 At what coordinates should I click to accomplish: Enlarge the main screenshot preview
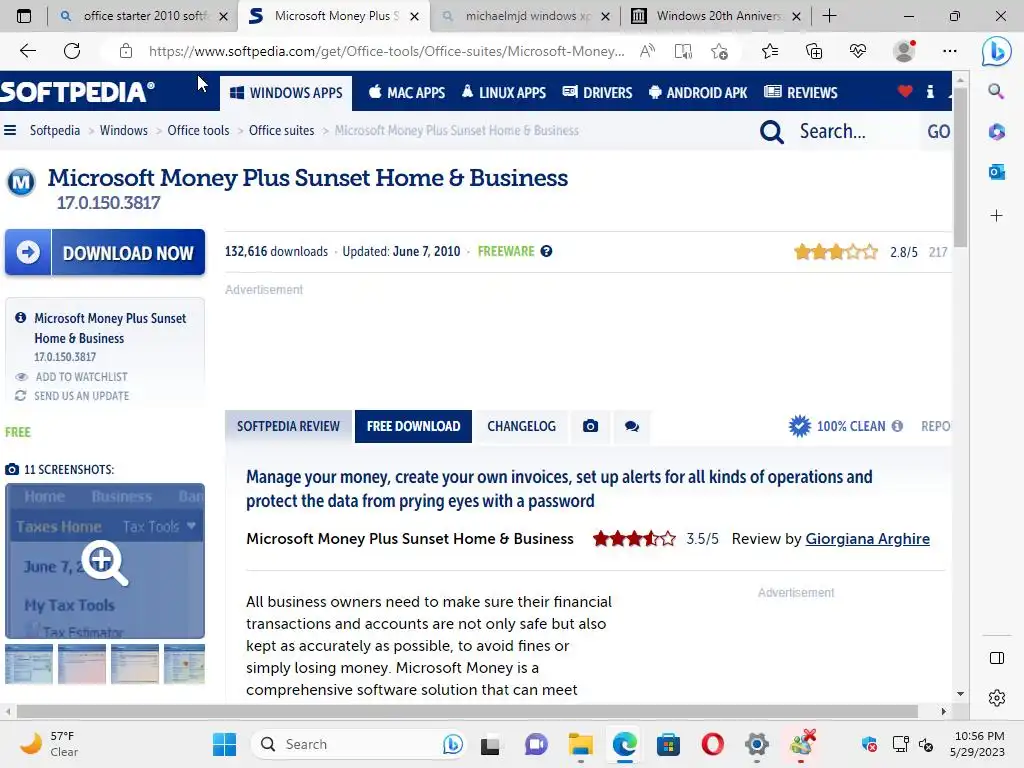coord(105,561)
